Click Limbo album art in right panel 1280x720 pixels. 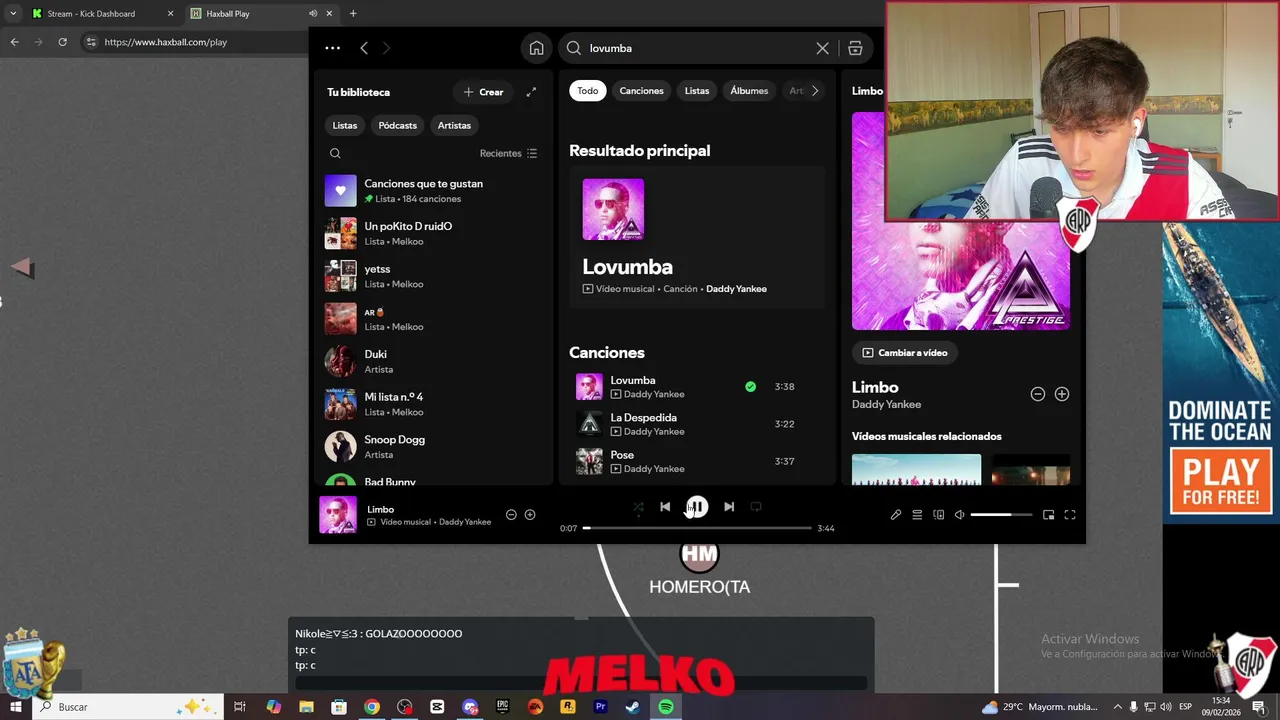point(960,221)
